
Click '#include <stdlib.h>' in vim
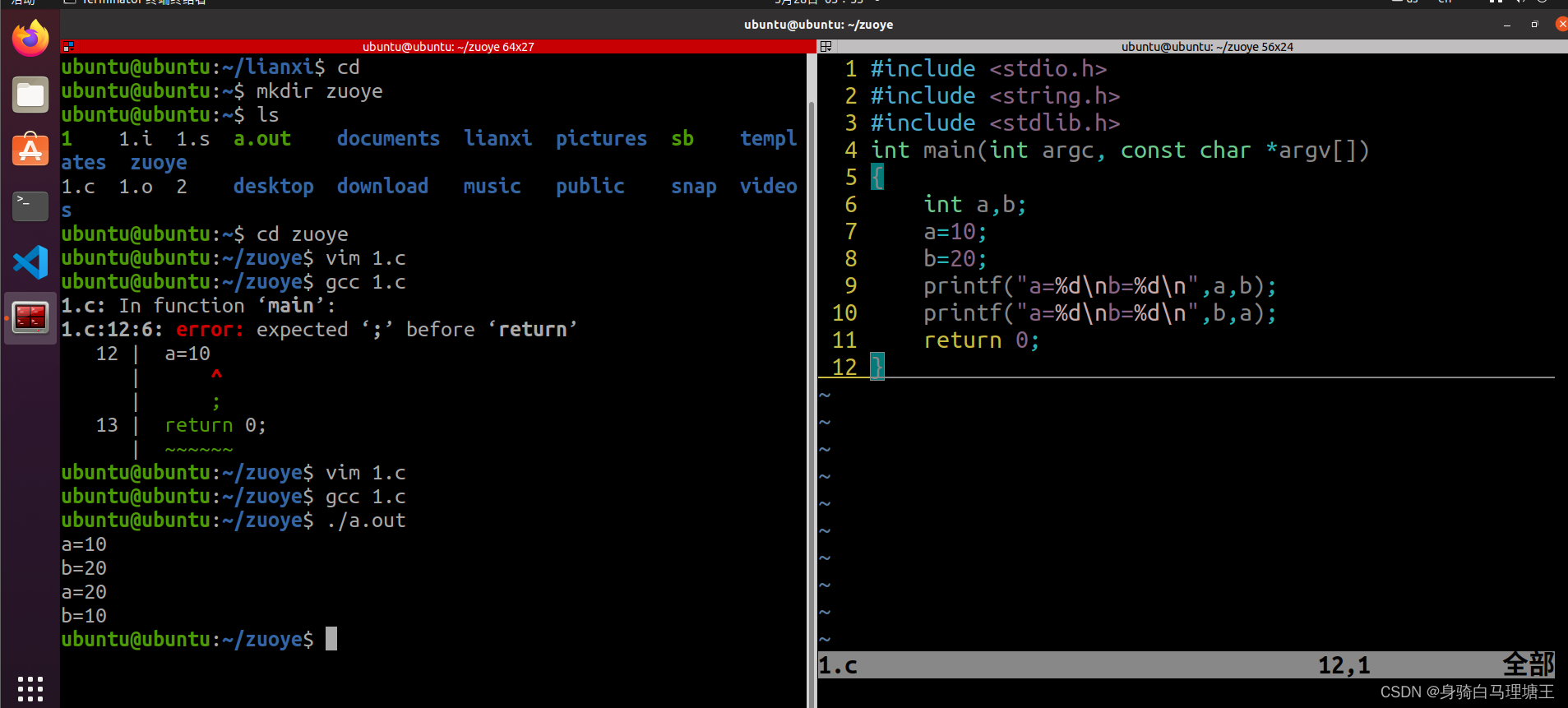click(x=995, y=123)
